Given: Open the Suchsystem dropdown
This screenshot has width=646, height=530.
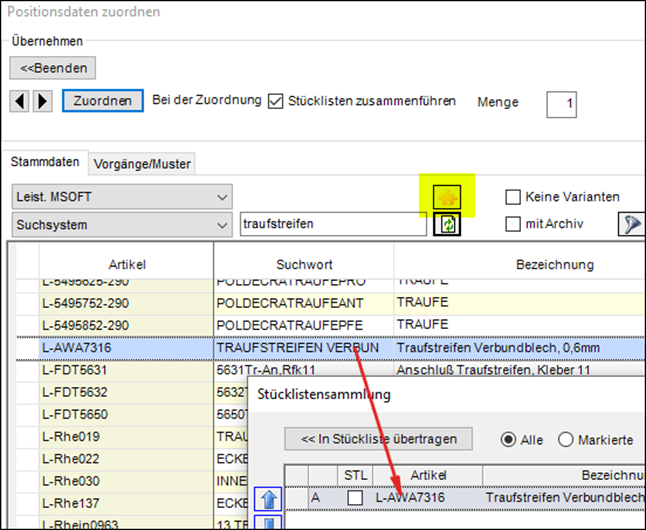Looking at the screenshot, I should 122,224.
